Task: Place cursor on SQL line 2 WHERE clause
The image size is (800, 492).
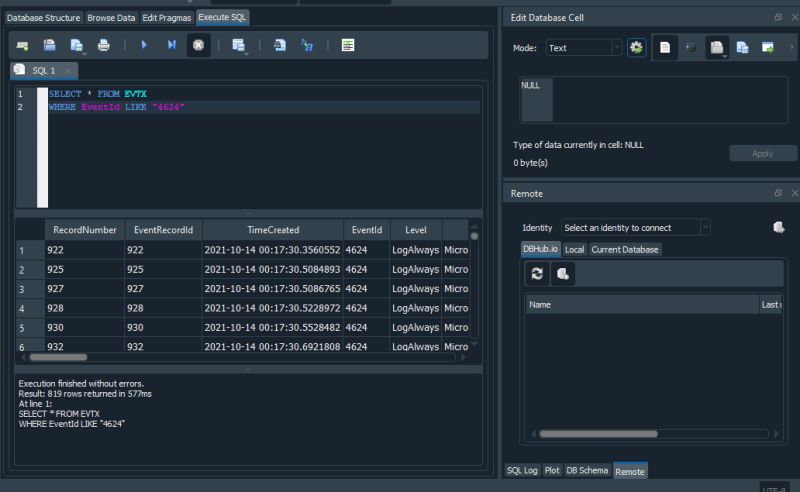Action: [x=116, y=107]
